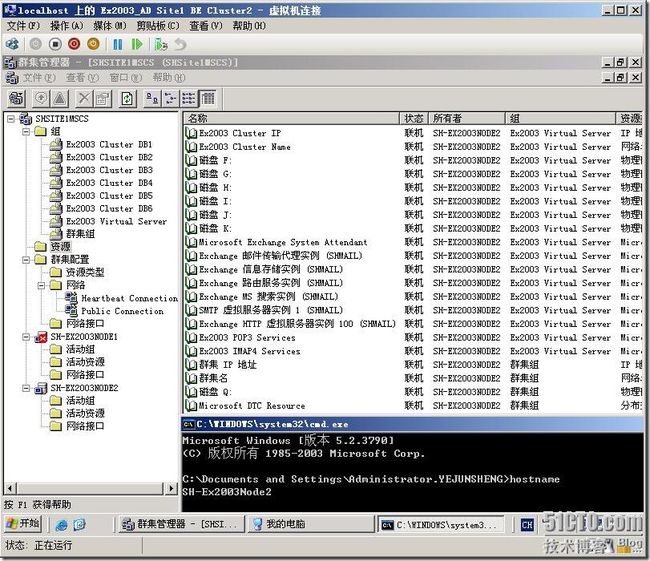Click the blue Pause VM icon
The image size is (650, 561).
point(118,44)
